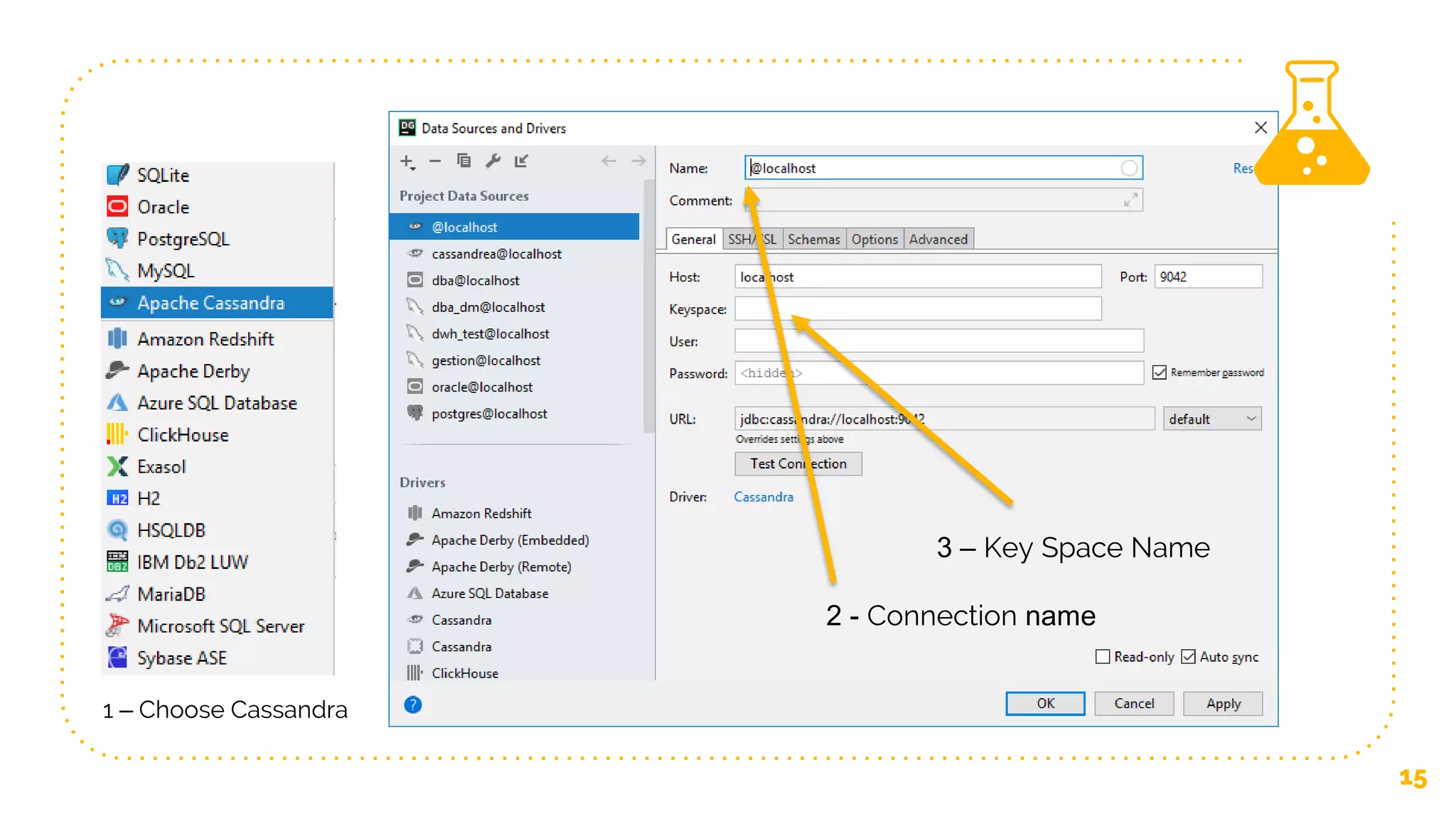Click into the Password input field
Screen dimensions: 1456x819
(938, 373)
